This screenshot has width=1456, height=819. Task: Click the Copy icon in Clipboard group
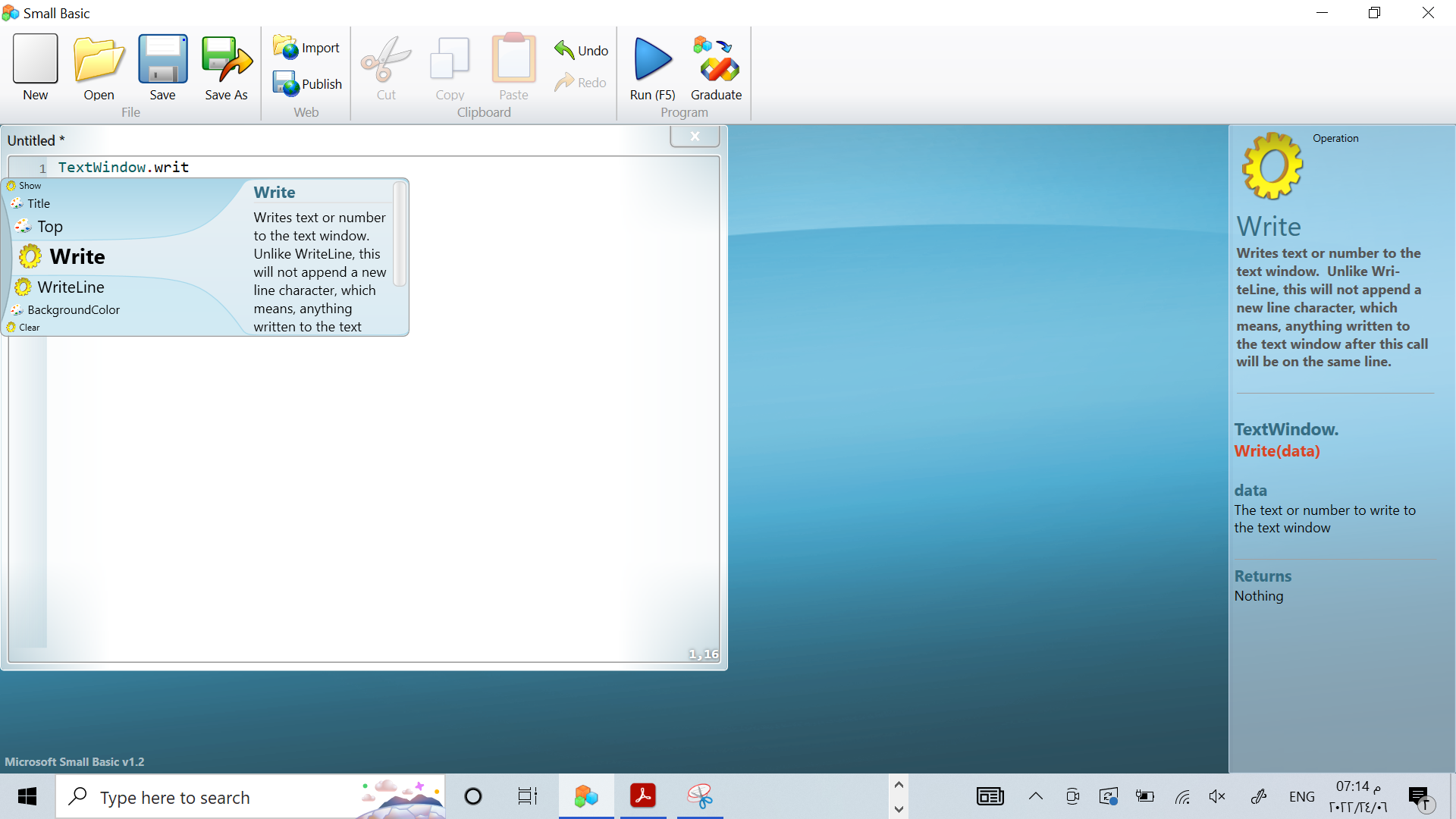coord(450,67)
